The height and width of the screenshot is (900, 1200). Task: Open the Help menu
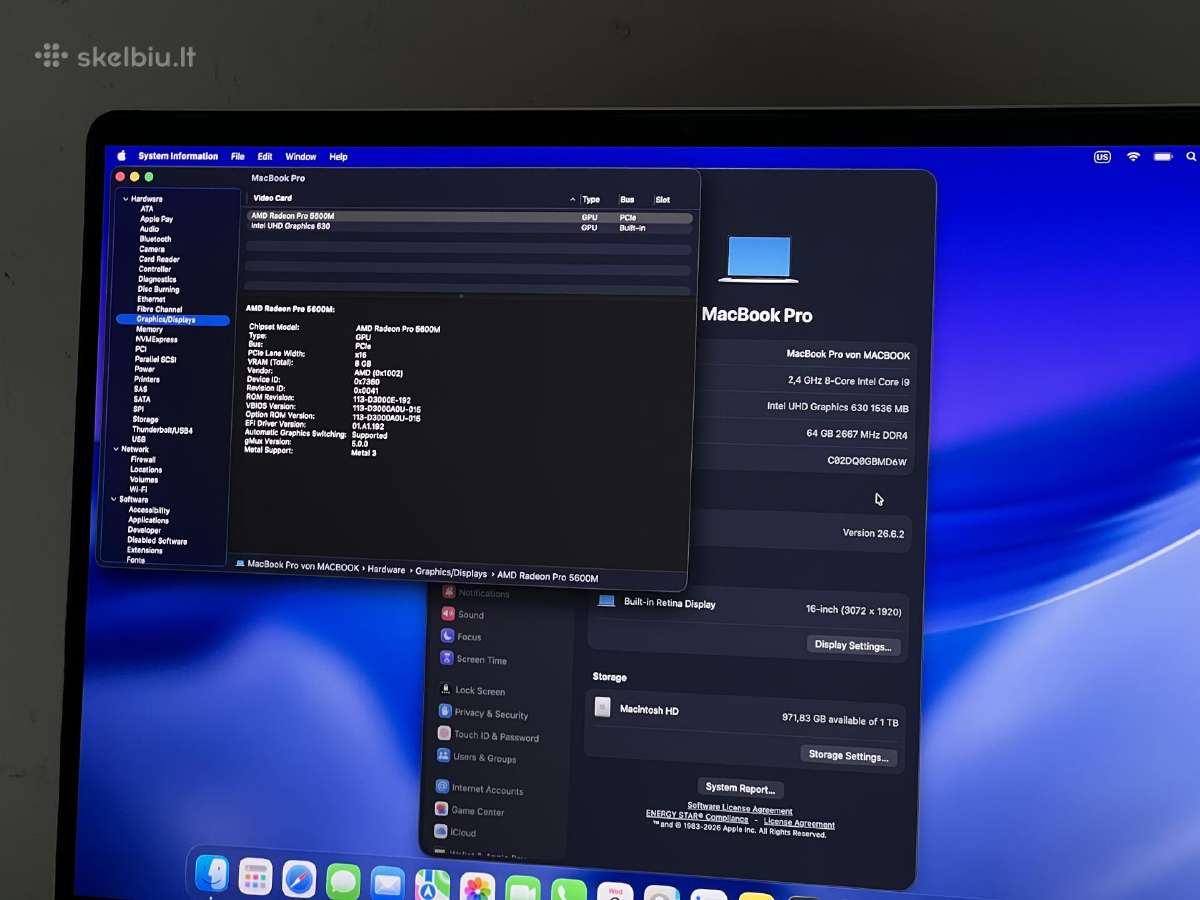(x=339, y=157)
